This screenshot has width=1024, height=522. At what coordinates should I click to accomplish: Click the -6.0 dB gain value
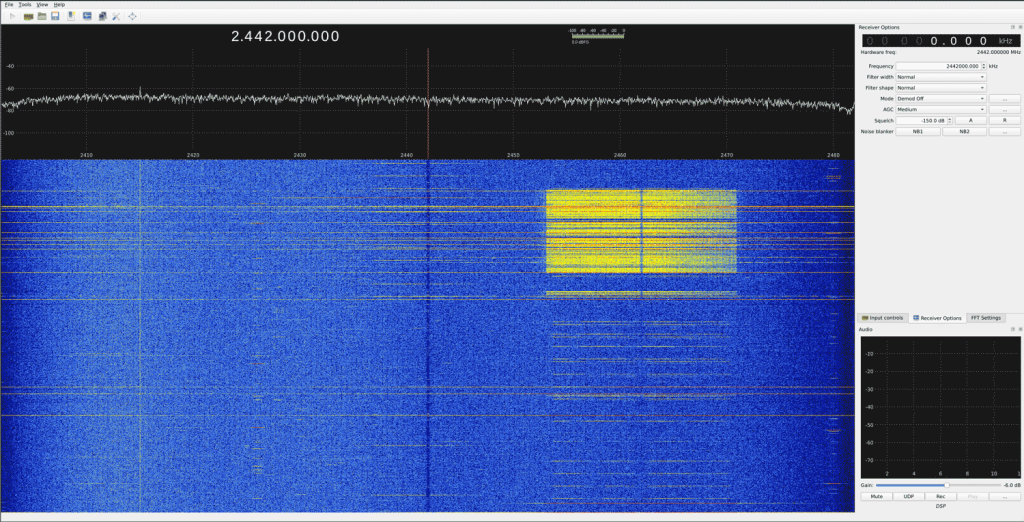[1011, 485]
